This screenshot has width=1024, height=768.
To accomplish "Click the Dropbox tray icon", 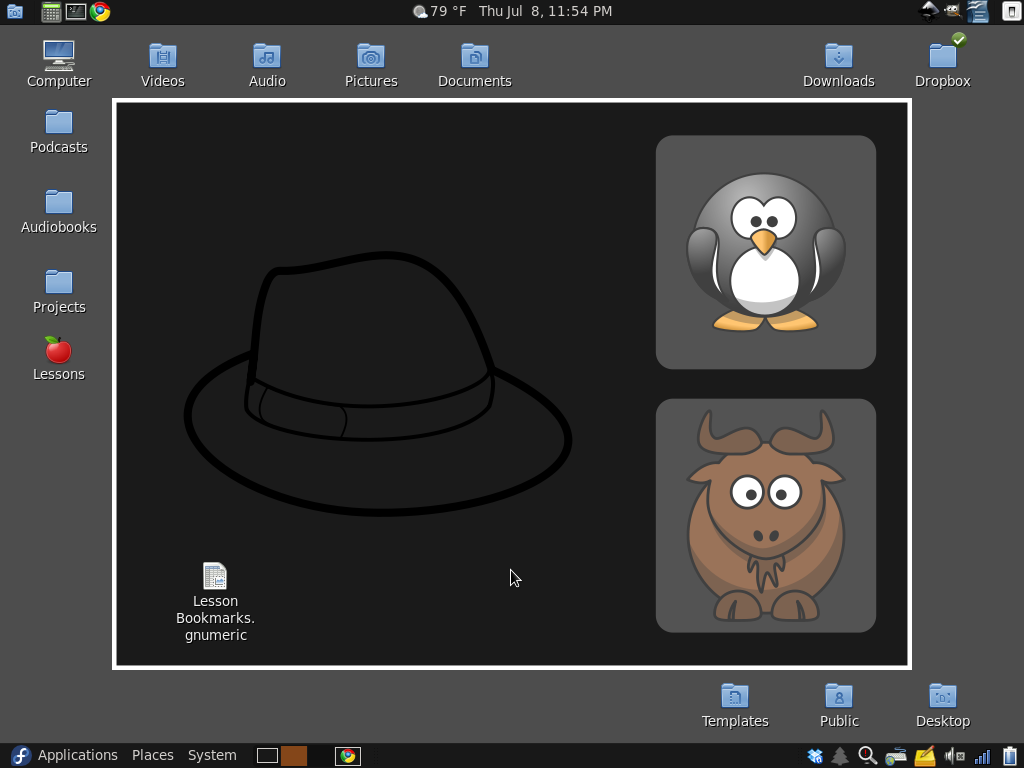I will [815, 756].
